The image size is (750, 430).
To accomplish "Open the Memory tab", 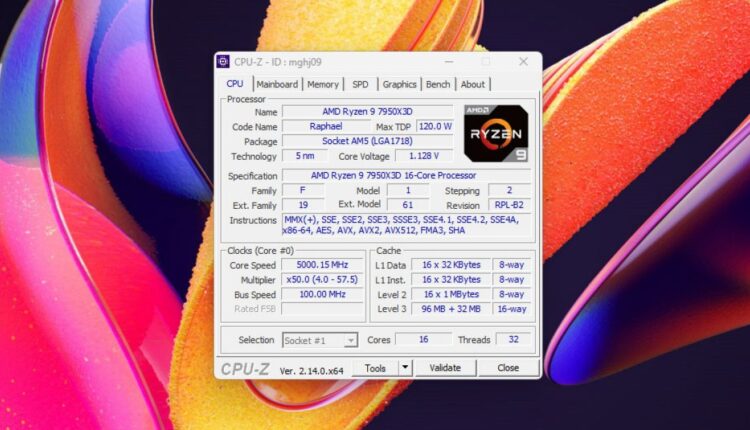I will [x=323, y=85].
